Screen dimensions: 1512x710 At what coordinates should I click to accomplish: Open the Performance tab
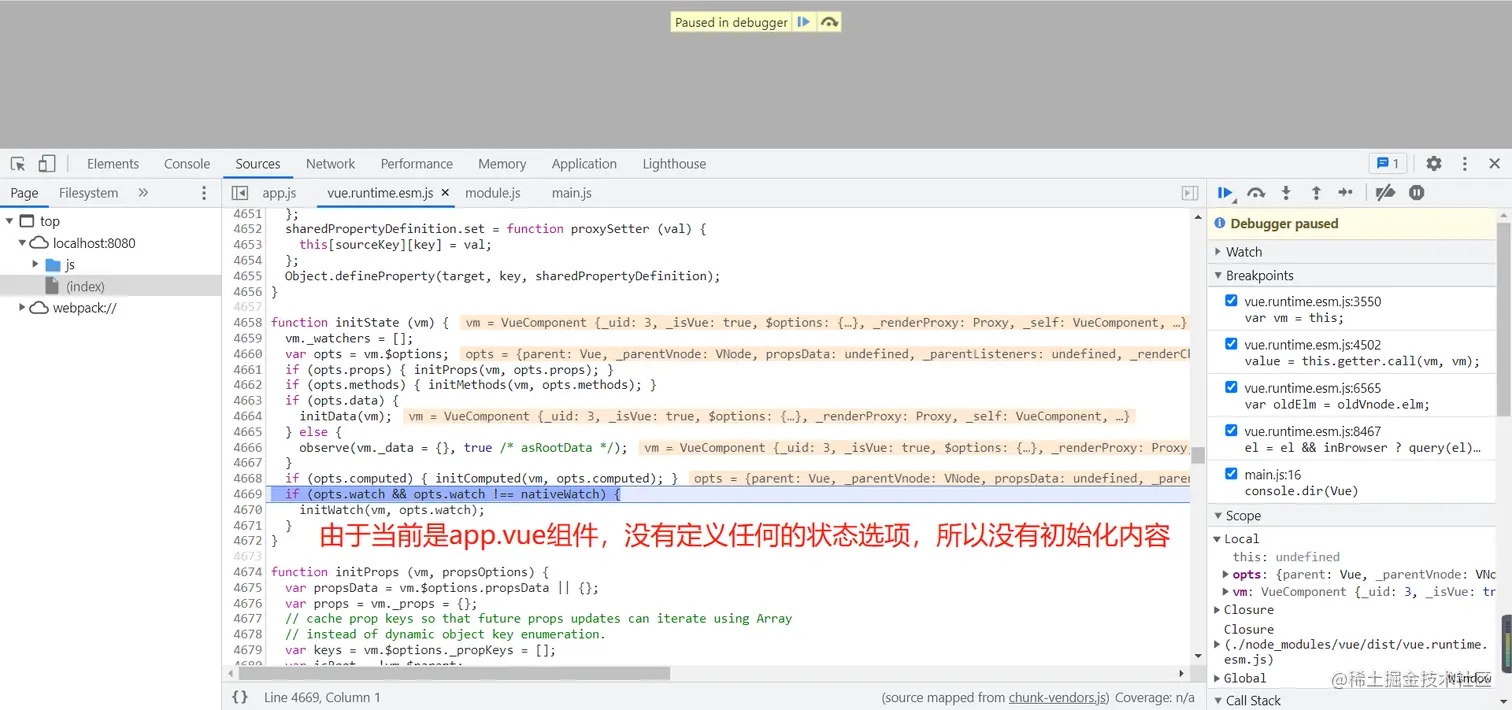tap(417, 164)
